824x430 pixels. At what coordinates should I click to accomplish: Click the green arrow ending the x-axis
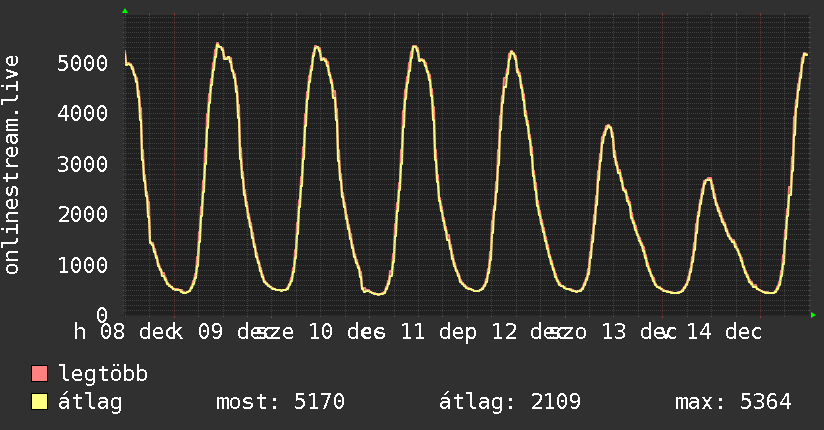813,315
